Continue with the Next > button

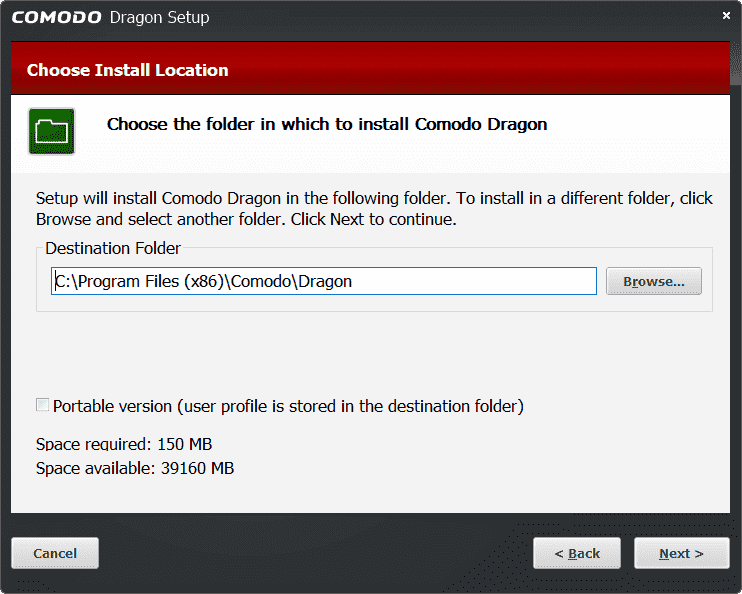tap(681, 553)
